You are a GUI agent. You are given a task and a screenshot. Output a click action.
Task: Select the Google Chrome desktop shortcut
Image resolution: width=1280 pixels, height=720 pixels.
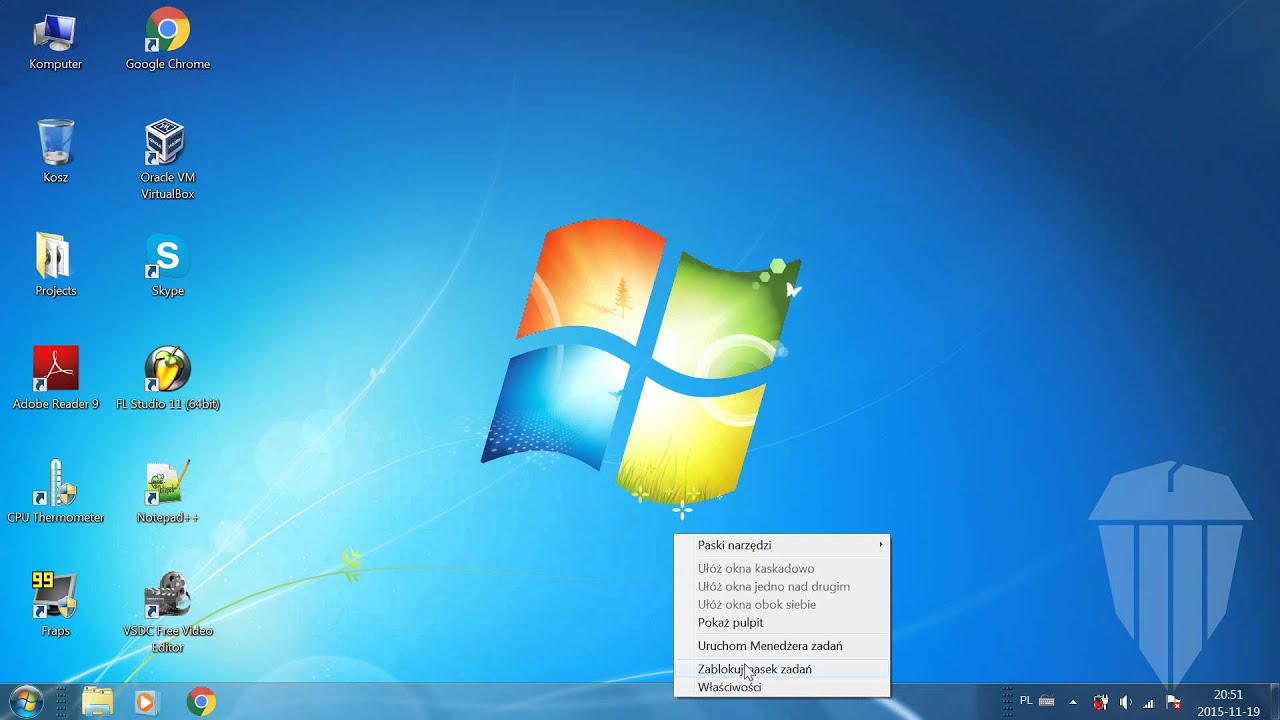point(167,40)
